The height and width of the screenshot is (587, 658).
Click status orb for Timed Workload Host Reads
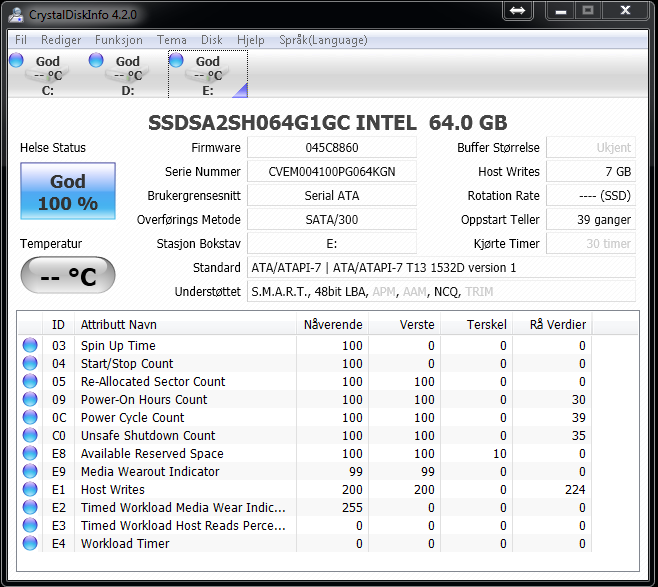pyautogui.click(x=30, y=526)
